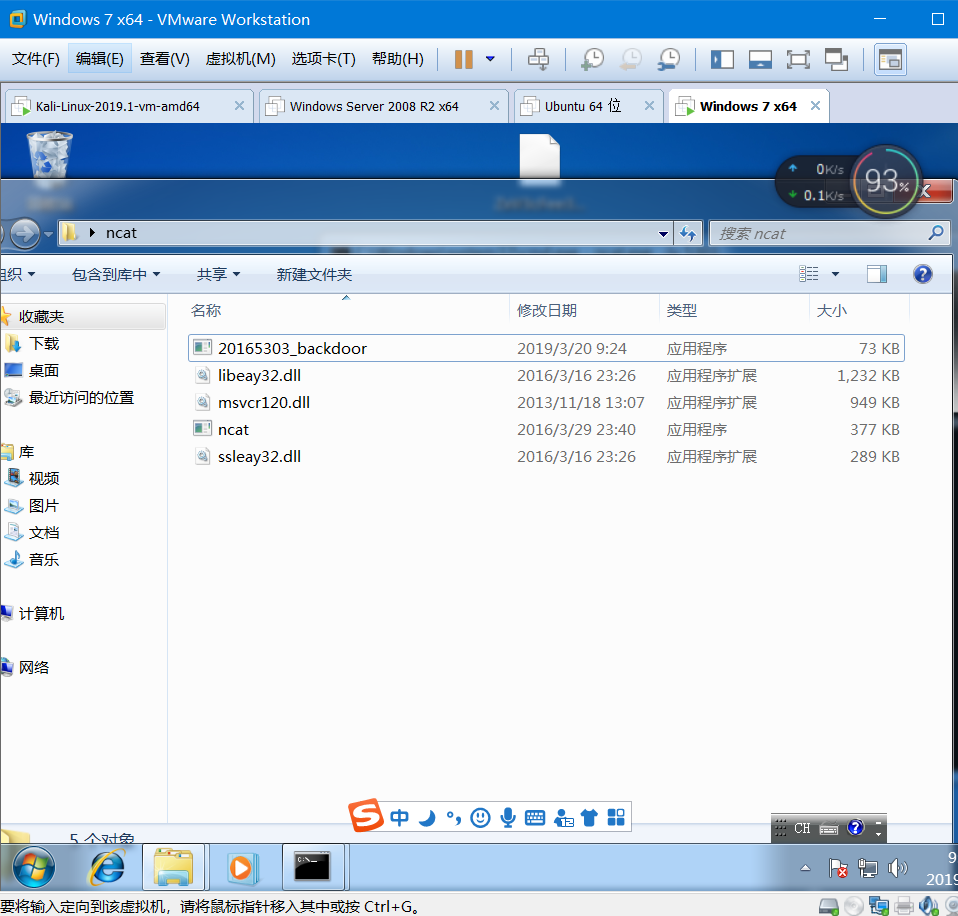Click the 新建文件夹 button

pos(314,274)
